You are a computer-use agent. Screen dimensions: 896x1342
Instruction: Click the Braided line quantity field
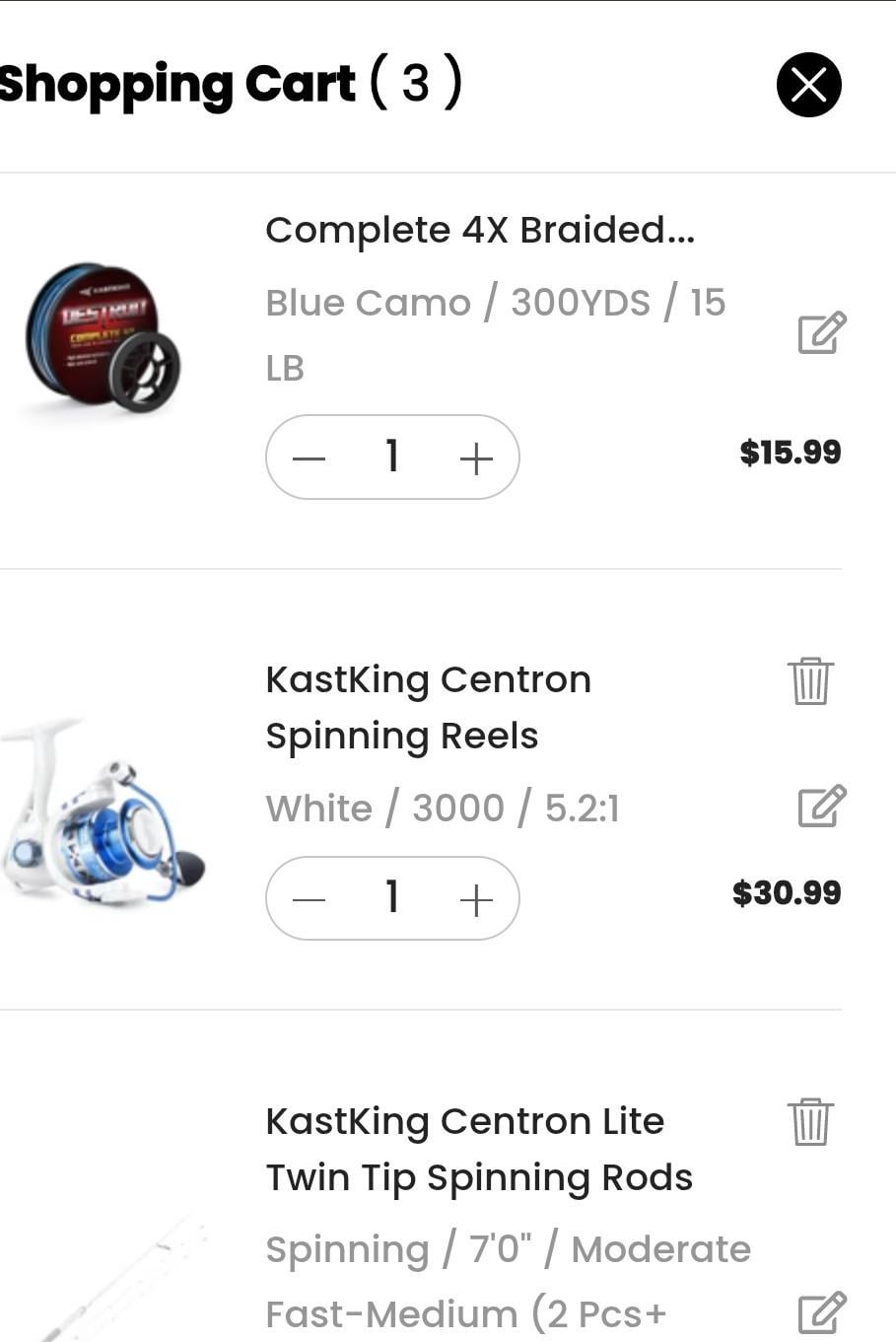392,457
